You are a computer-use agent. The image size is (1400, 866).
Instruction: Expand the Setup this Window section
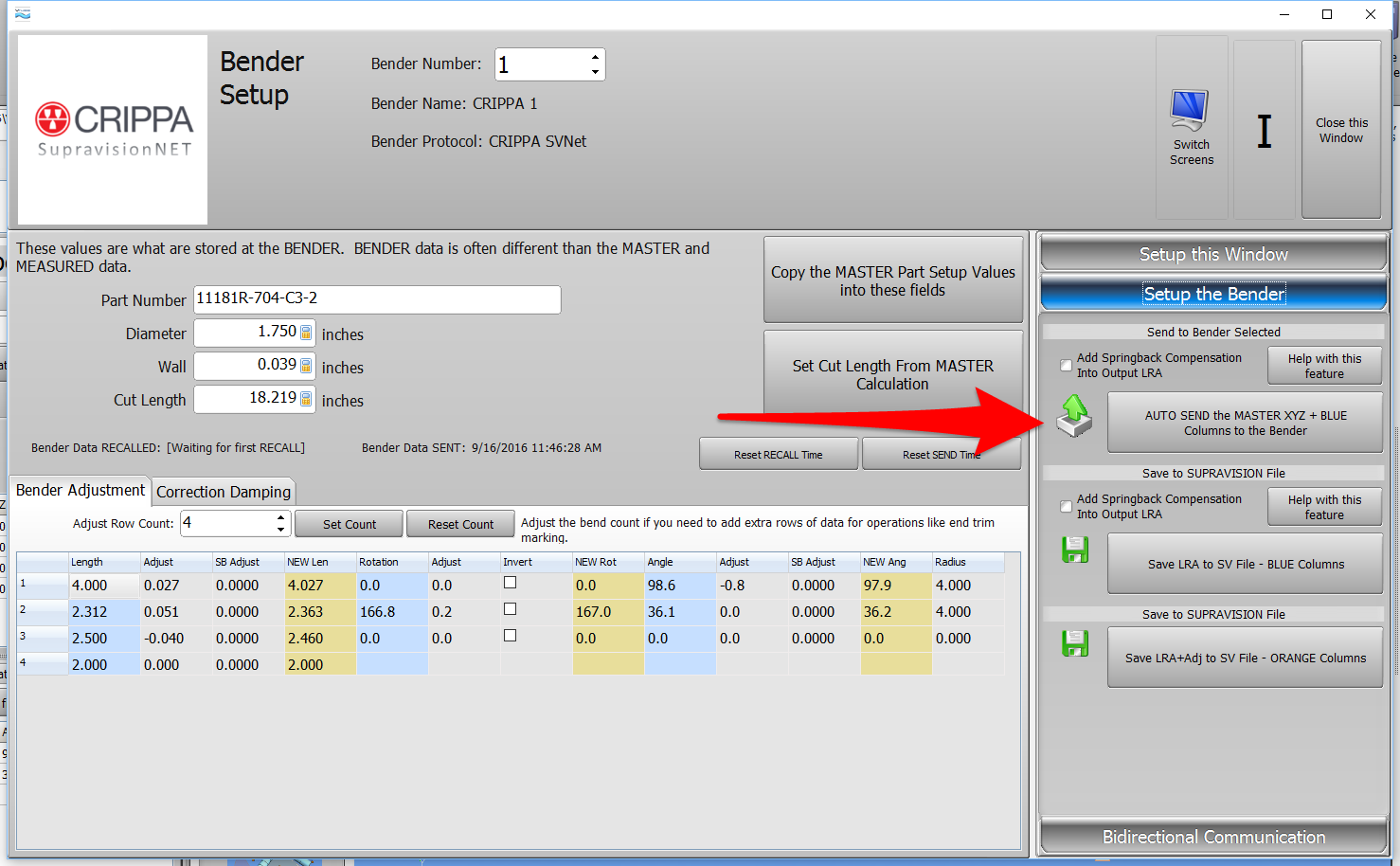[1212, 254]
